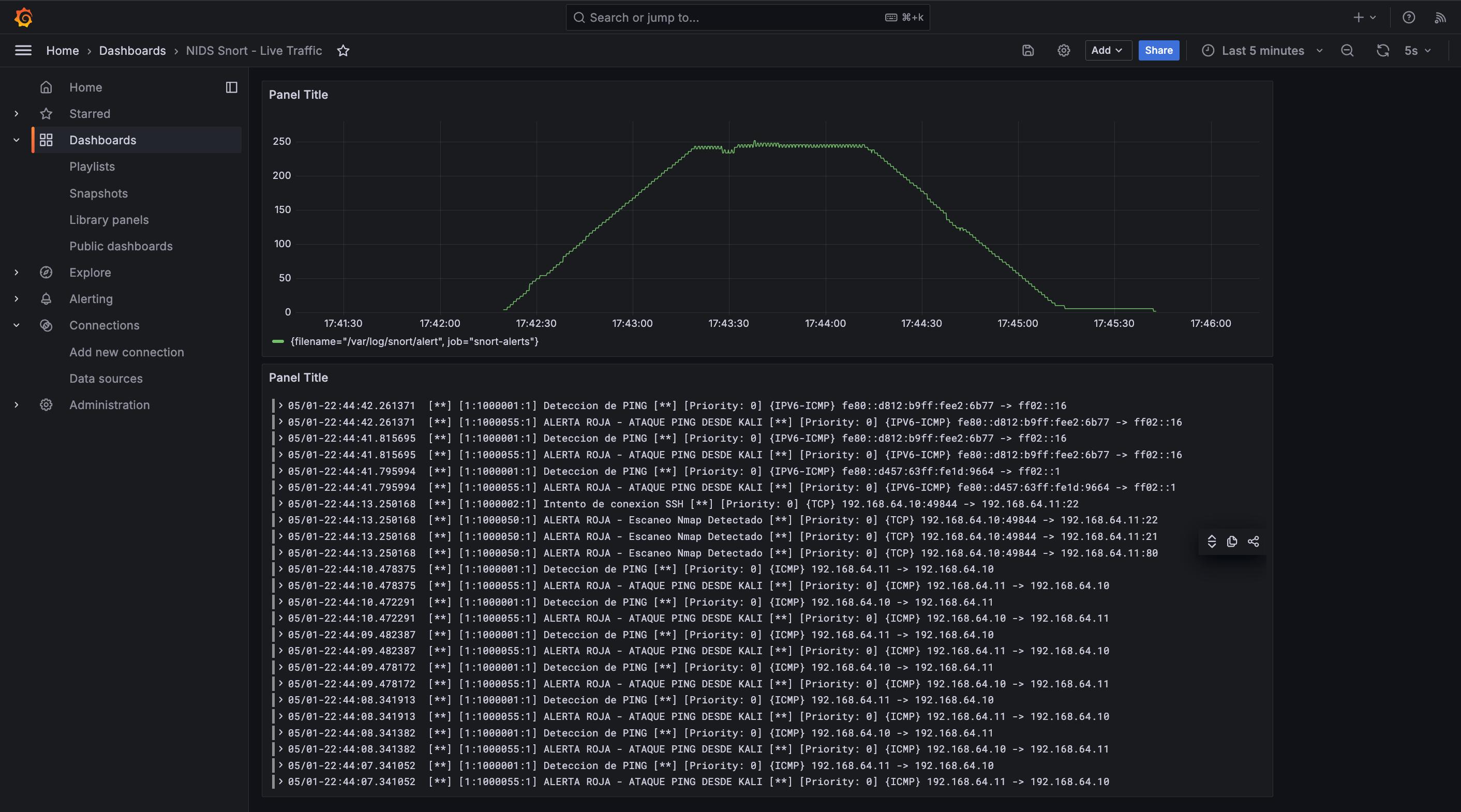Open the help question mark icon
Image resolution: width=1461 pixels, height=812 pixels.
pos(1409,18)
